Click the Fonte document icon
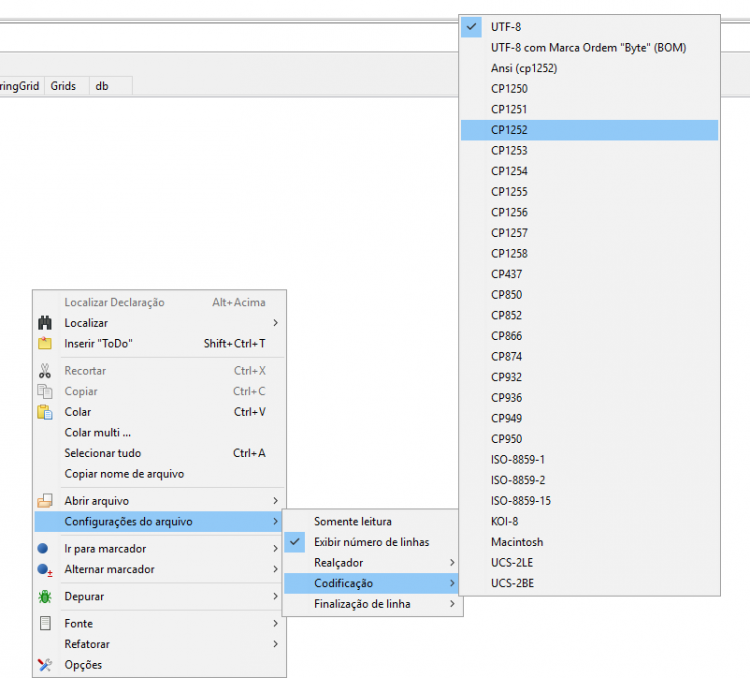 point(45,623)
